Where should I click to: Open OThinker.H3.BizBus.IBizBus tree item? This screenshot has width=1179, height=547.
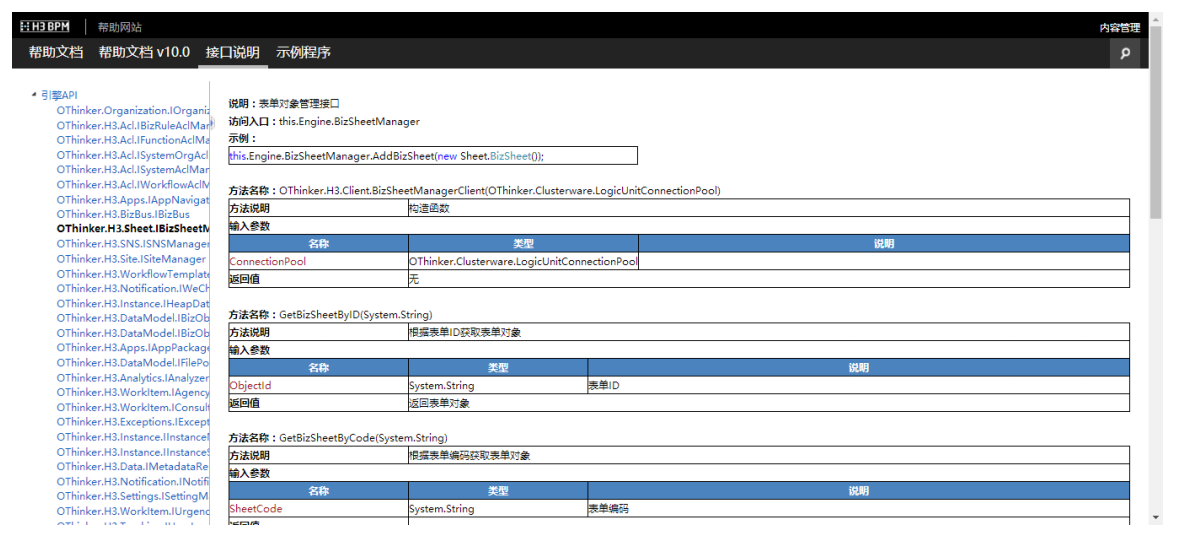123,214
